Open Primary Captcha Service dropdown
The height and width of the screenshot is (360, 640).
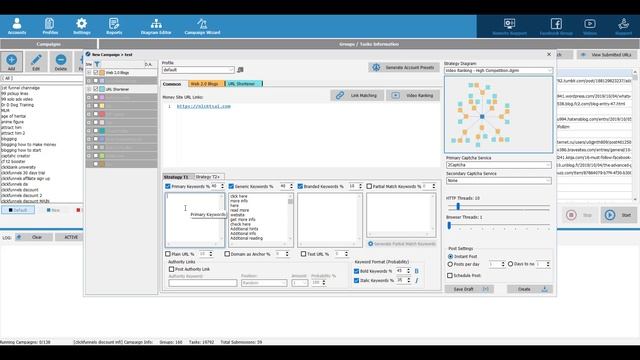coord(498,165)
